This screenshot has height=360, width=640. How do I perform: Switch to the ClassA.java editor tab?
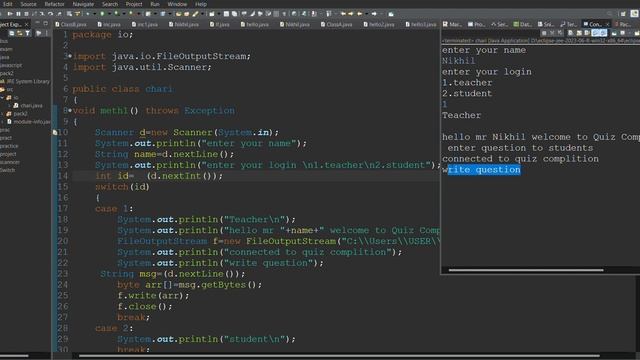[x=336, y=24]
